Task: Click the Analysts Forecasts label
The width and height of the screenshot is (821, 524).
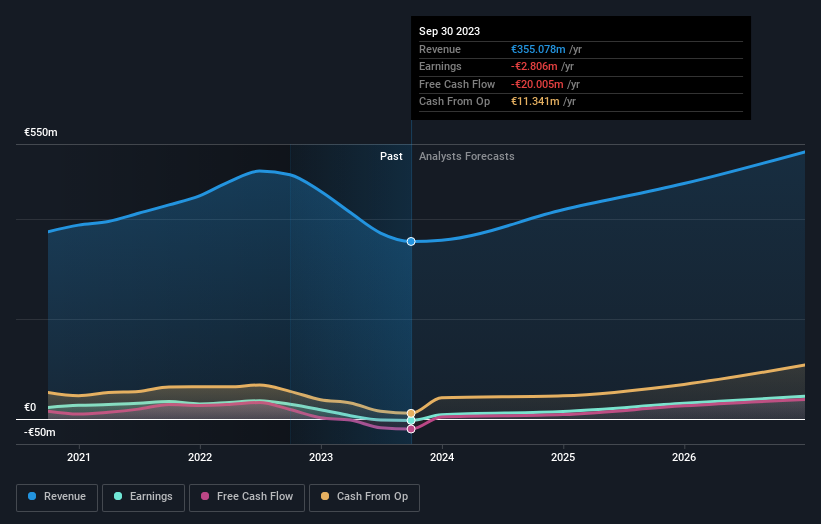Action: tap(467, 157)
